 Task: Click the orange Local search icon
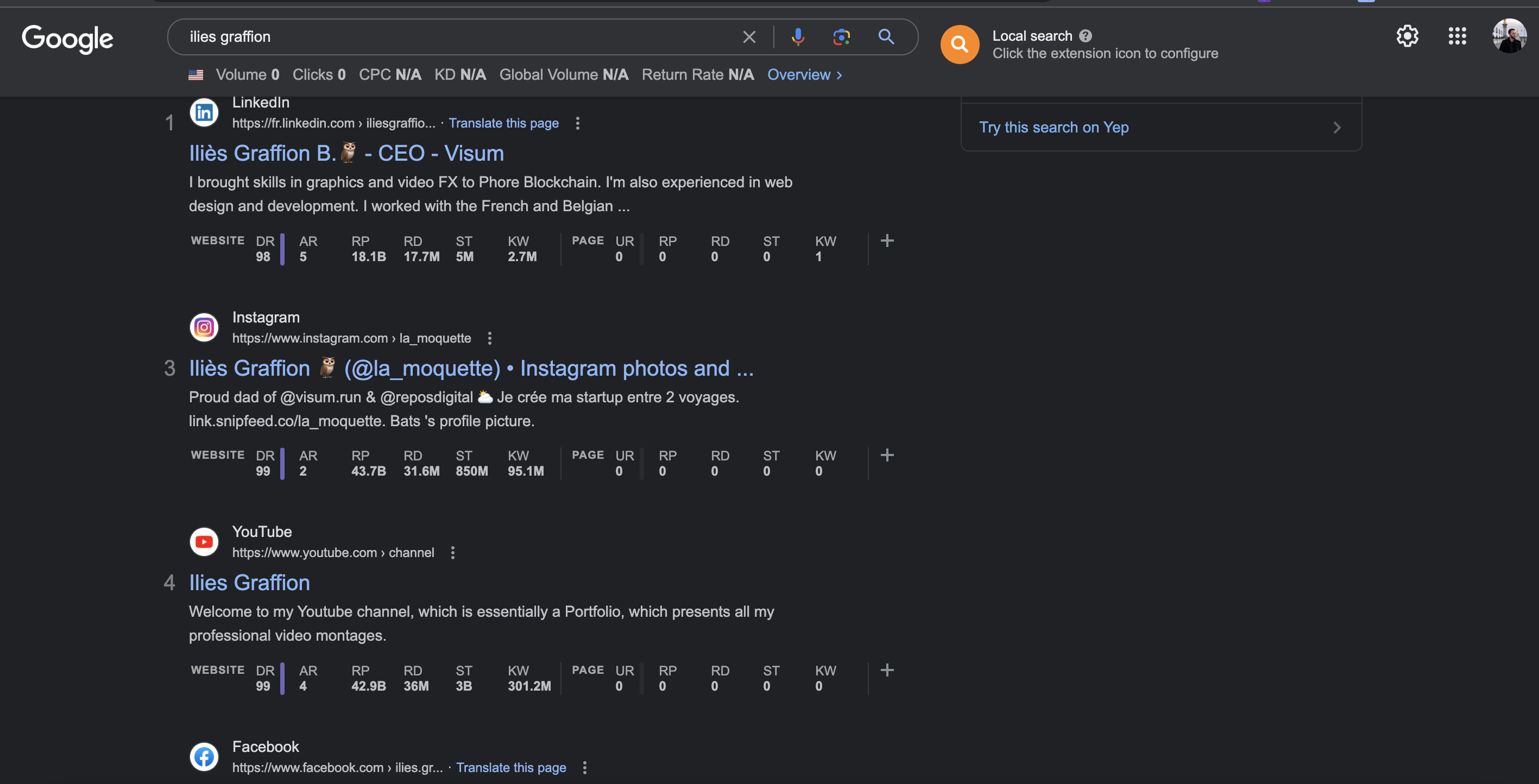tap(960, 44)
